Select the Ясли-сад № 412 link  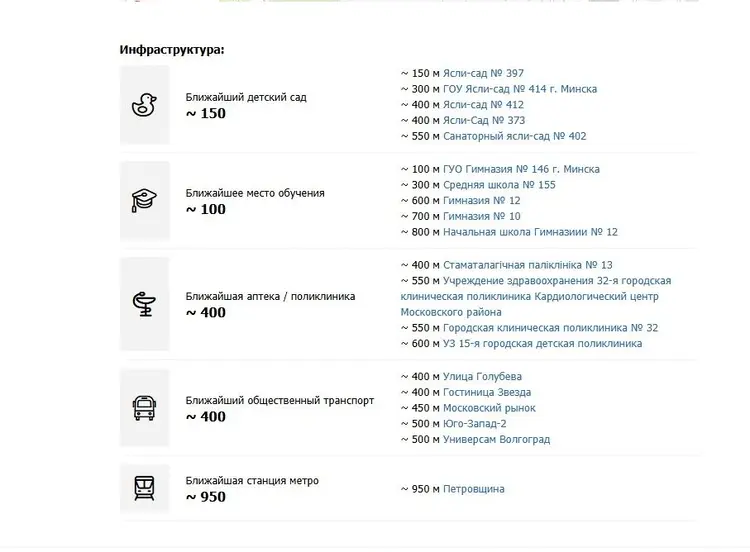pos(483,105)
